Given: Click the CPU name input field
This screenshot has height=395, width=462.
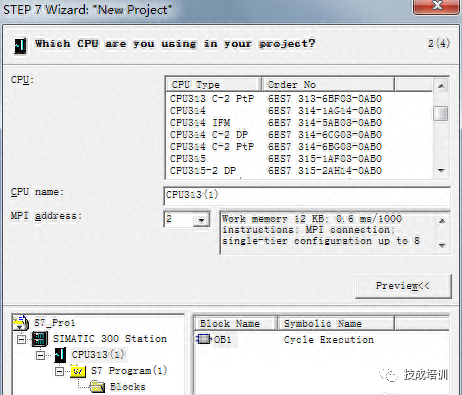Looking at the screenshot, I should (x=307, y=196).
